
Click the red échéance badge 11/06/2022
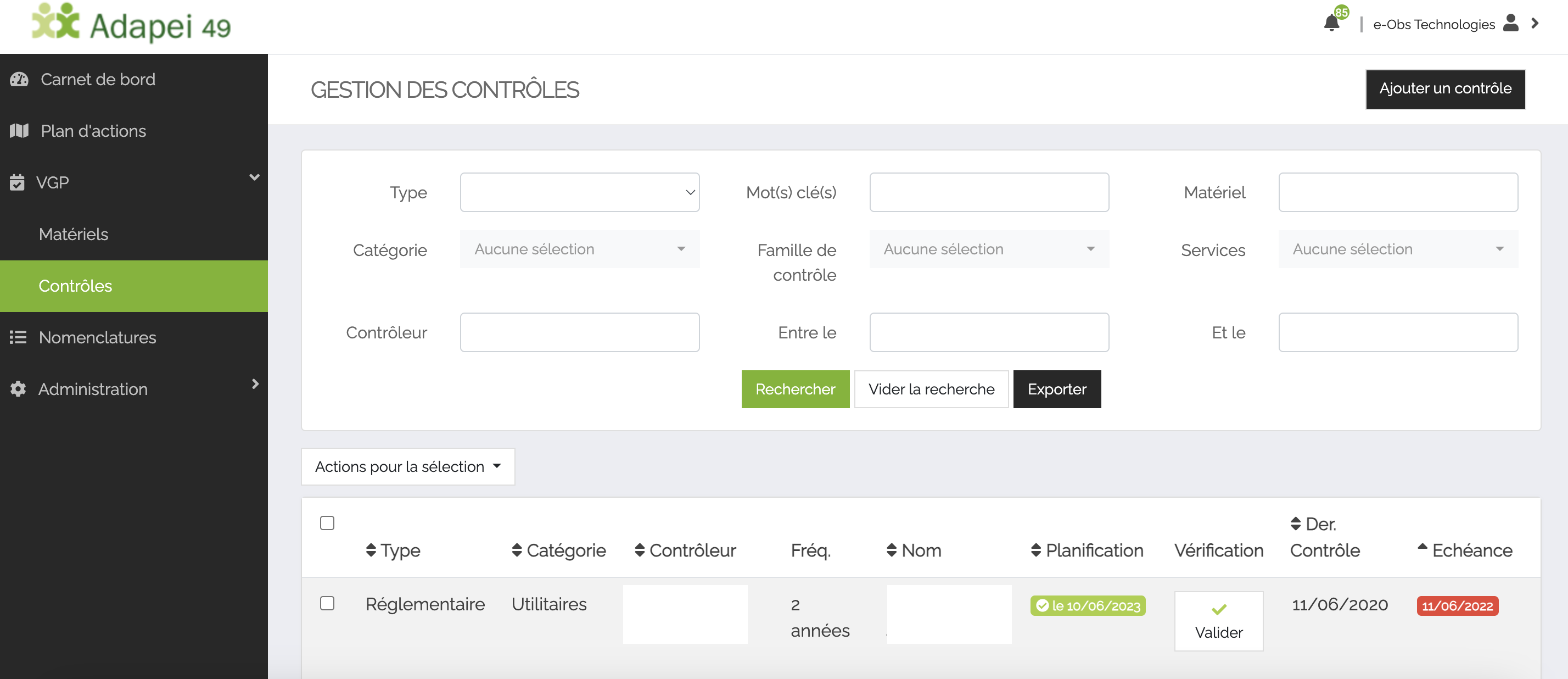tap(1457, 606)
